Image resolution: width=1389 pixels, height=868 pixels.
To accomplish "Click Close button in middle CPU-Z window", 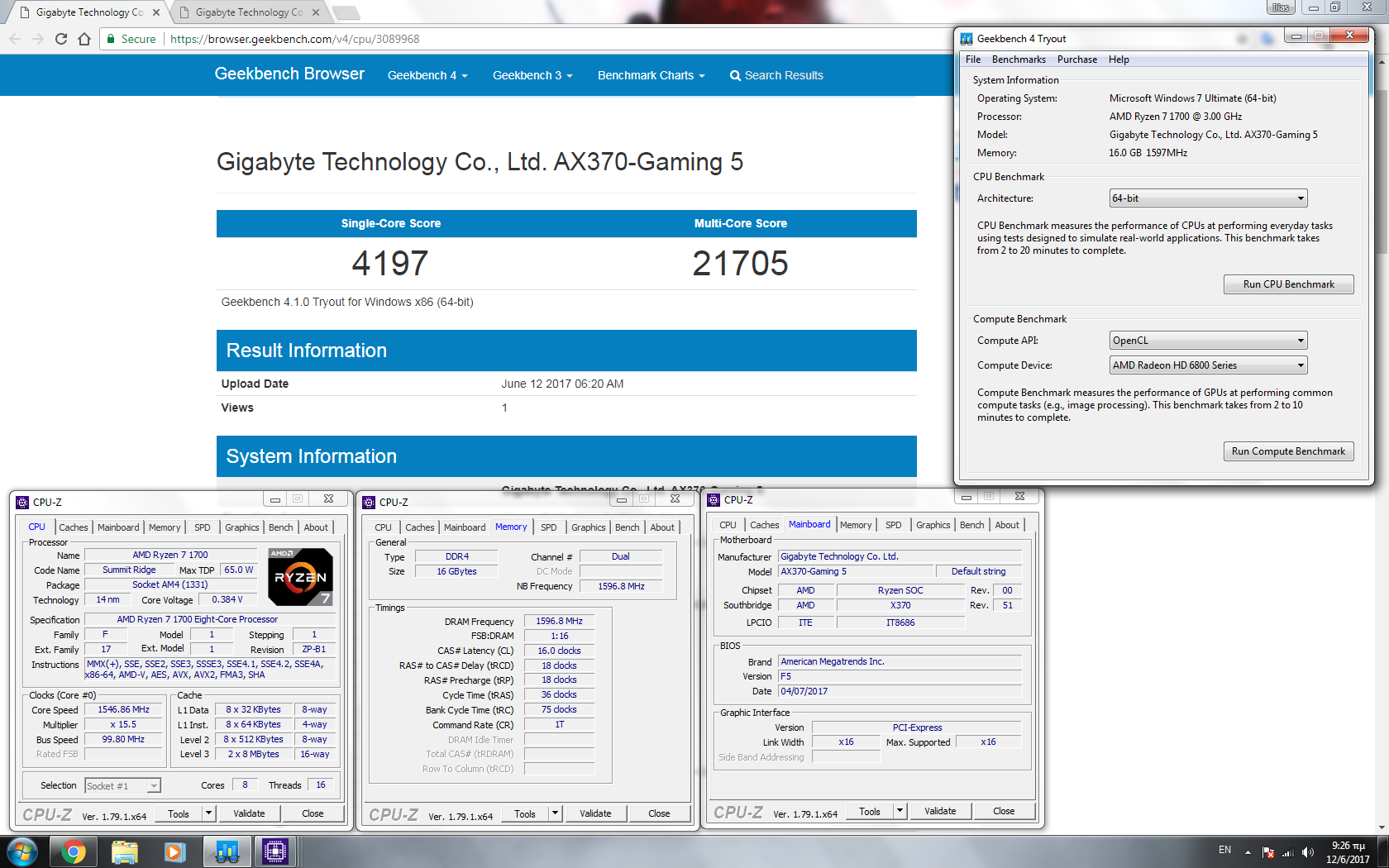I will tap(659, 813).
